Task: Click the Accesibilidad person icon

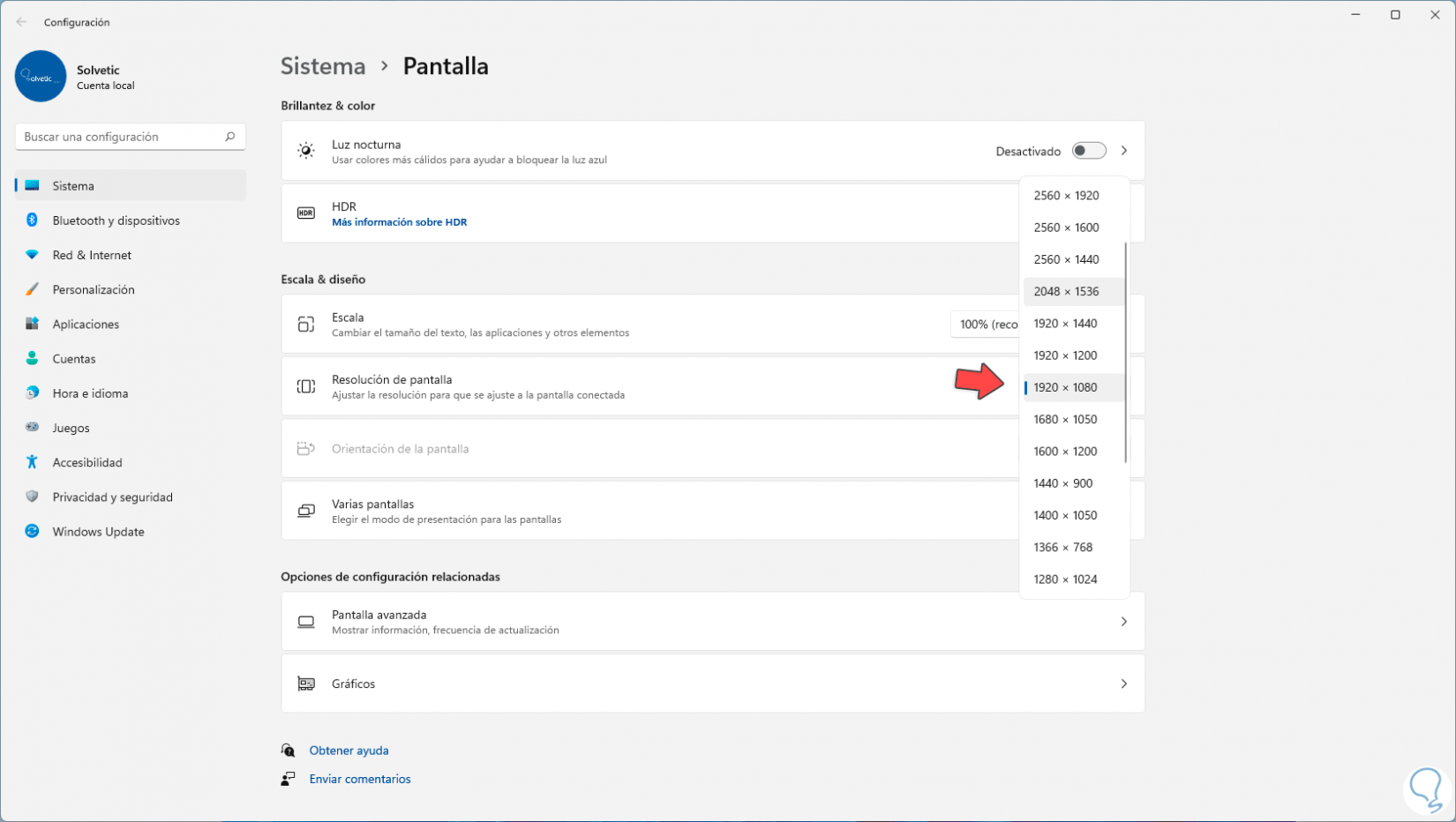Action: coord(32,462)
